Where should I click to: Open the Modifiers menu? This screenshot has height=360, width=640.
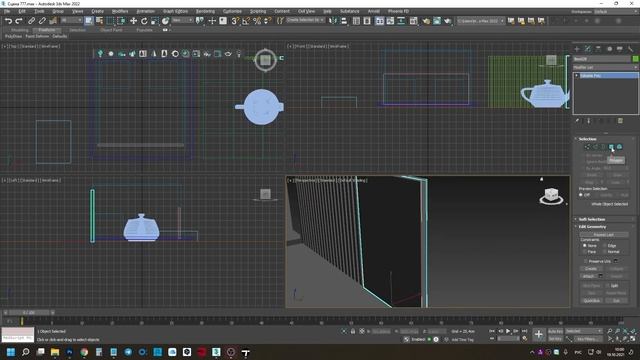pos(120,11)
